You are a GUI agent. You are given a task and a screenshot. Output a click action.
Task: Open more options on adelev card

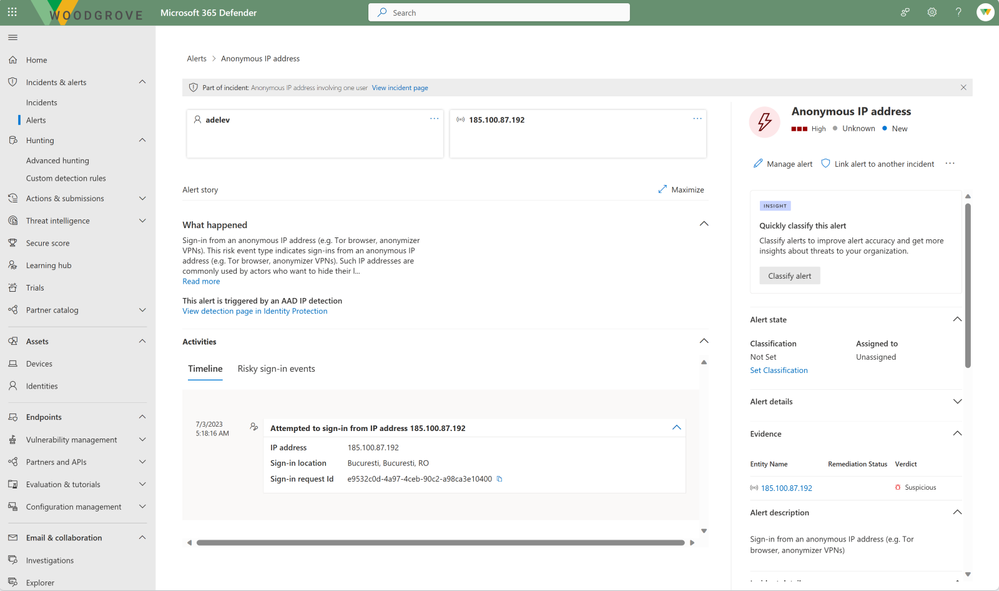[x=434, y=119]
